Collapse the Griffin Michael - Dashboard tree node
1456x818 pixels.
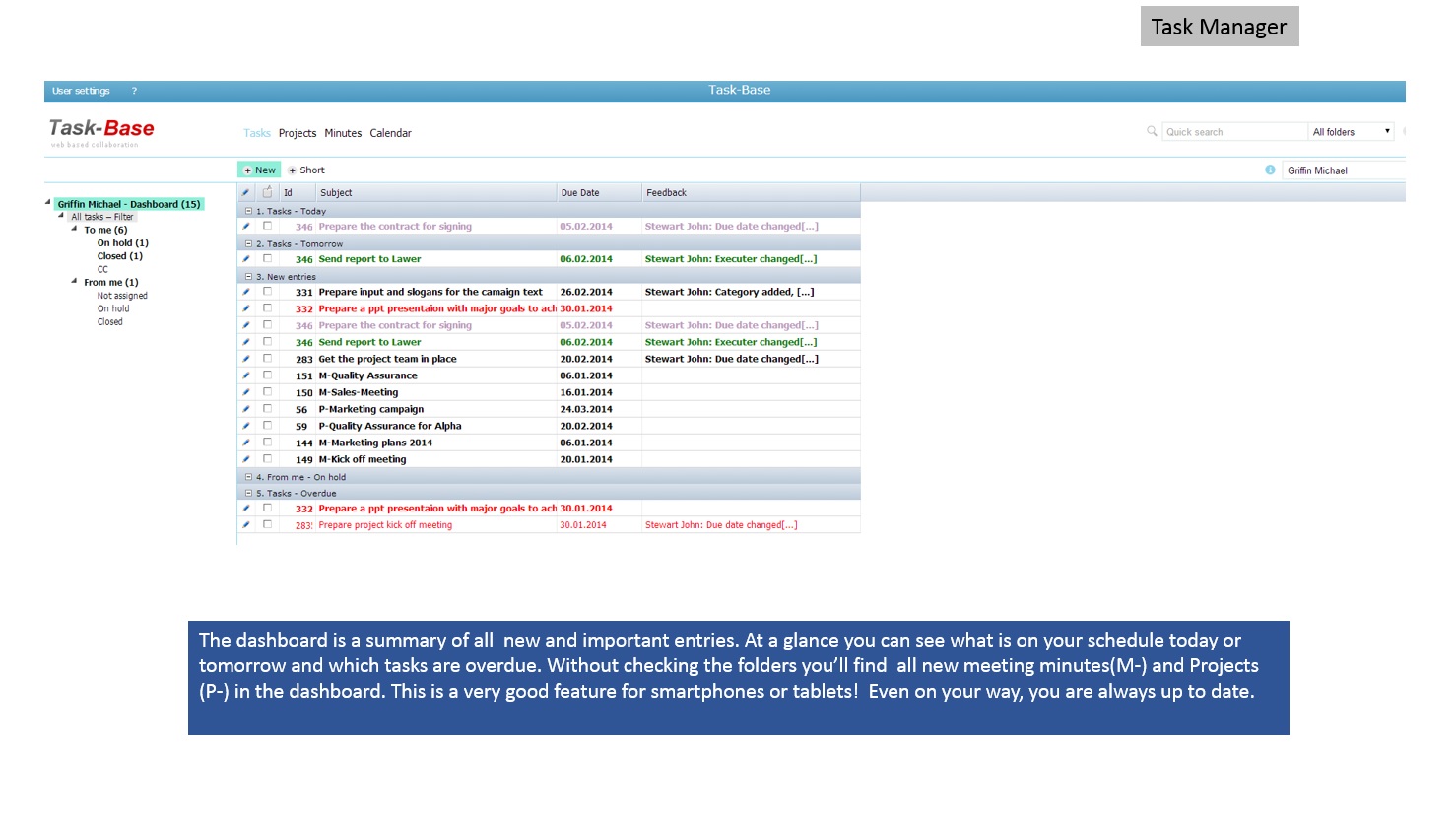pyautogui.click(x=48, y=203)
